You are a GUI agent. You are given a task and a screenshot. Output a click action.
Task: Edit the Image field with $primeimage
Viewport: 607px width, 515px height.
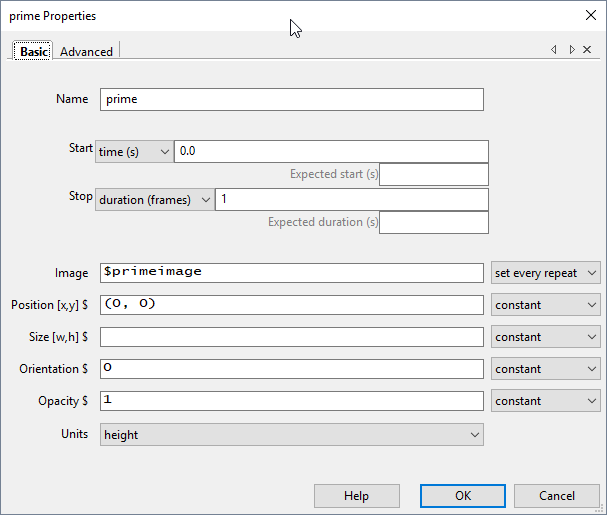tap(292, 273)
